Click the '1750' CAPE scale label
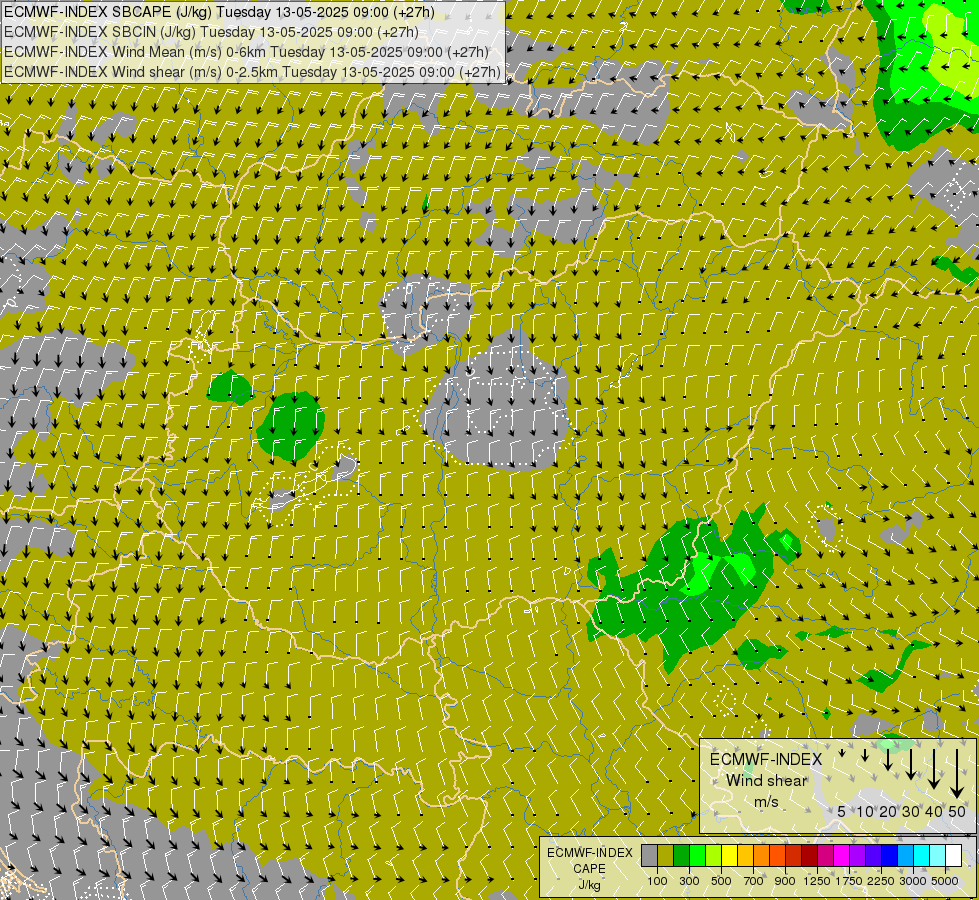 click(849, 881)
